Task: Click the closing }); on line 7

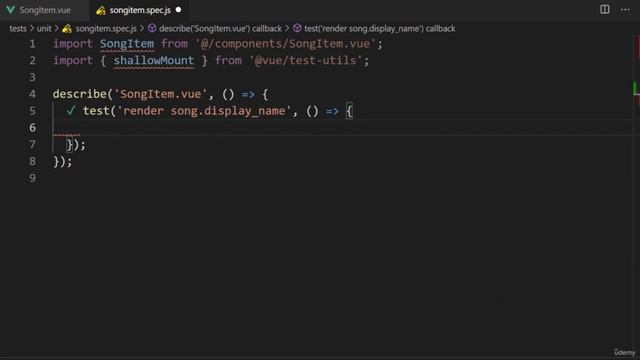Action: coord(76,144)
